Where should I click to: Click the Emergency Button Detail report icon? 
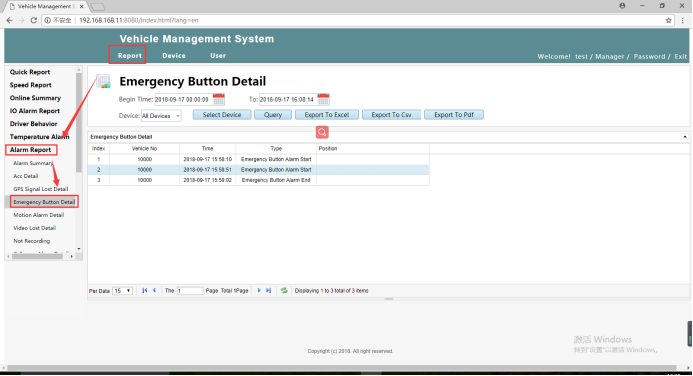pyautogui.click(x=103, y=81)
